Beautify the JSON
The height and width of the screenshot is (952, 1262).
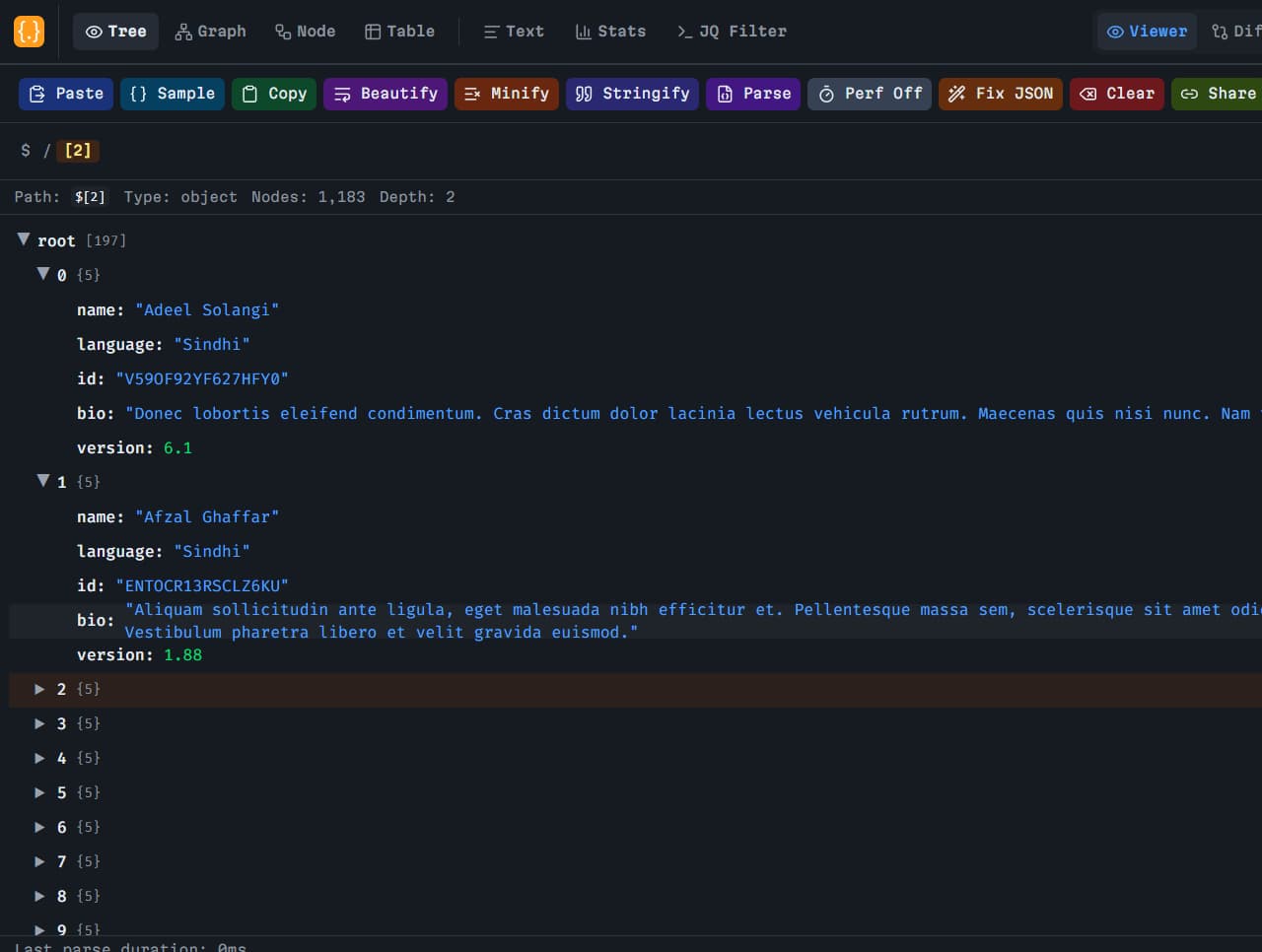pos(386,94)
